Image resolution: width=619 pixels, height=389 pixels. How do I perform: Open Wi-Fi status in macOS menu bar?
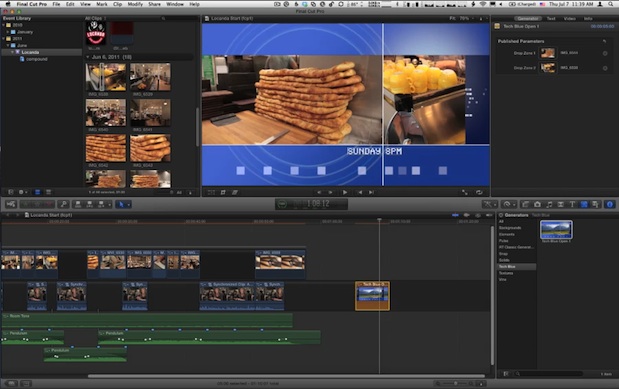[x=483, y=4]
